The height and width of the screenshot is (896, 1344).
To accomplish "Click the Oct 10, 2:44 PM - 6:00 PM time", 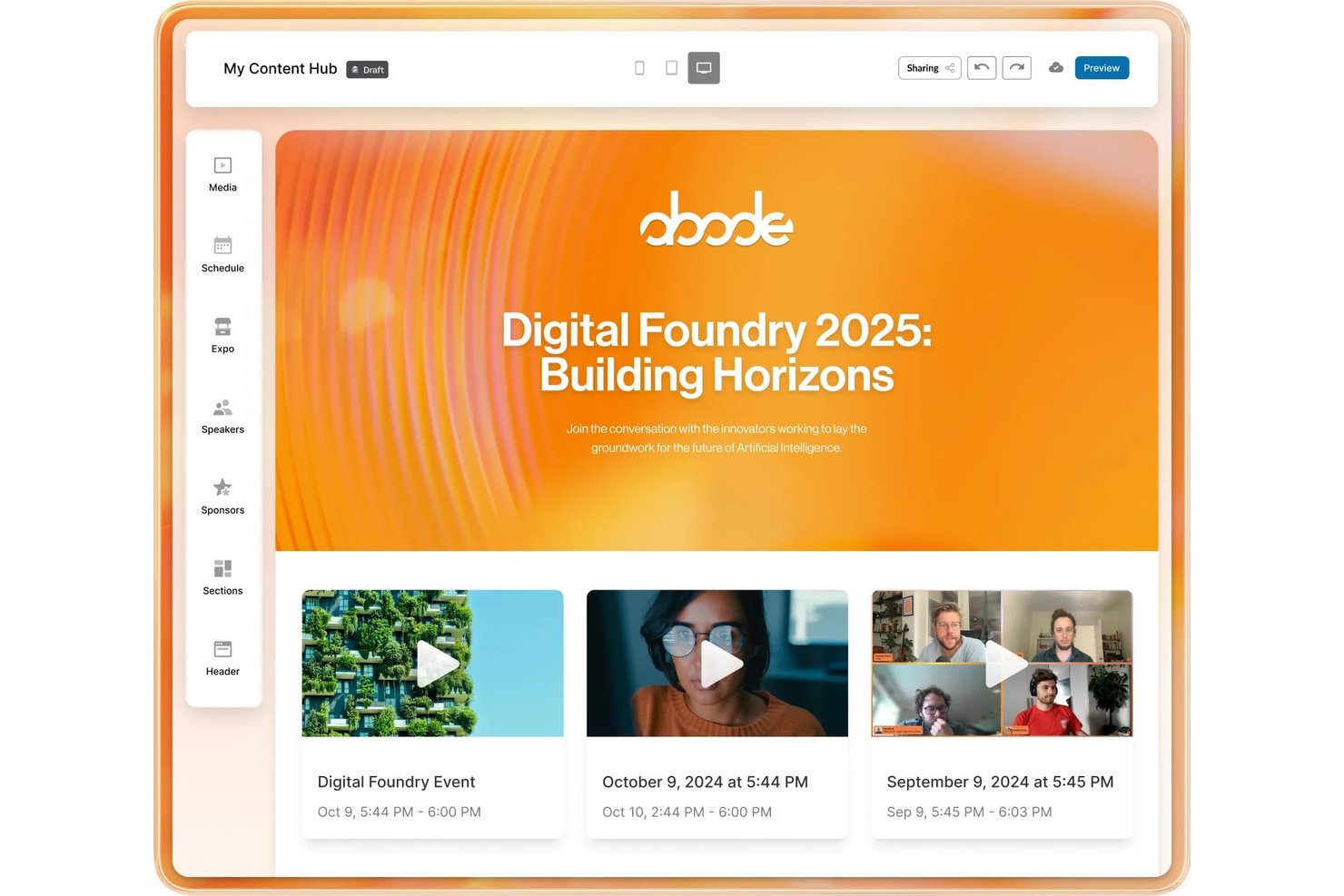I will (x=687, y=812).
